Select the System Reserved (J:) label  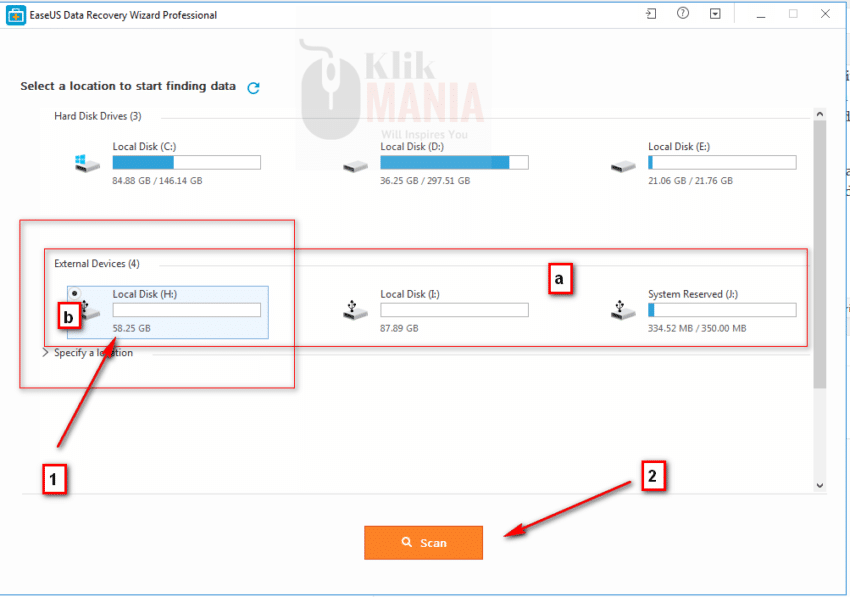[693, 294]
